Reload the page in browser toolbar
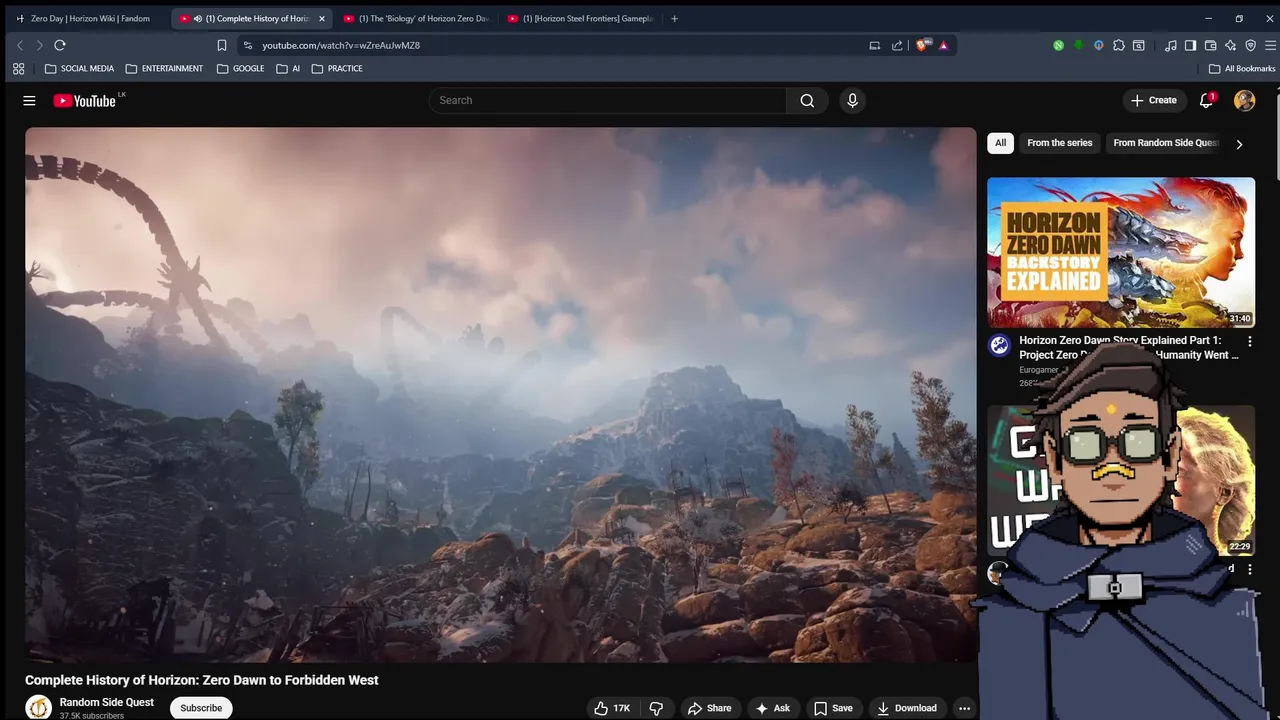The width and height of the screenshot is (1280, 720). pyautogui.click(x=60, y=45)
